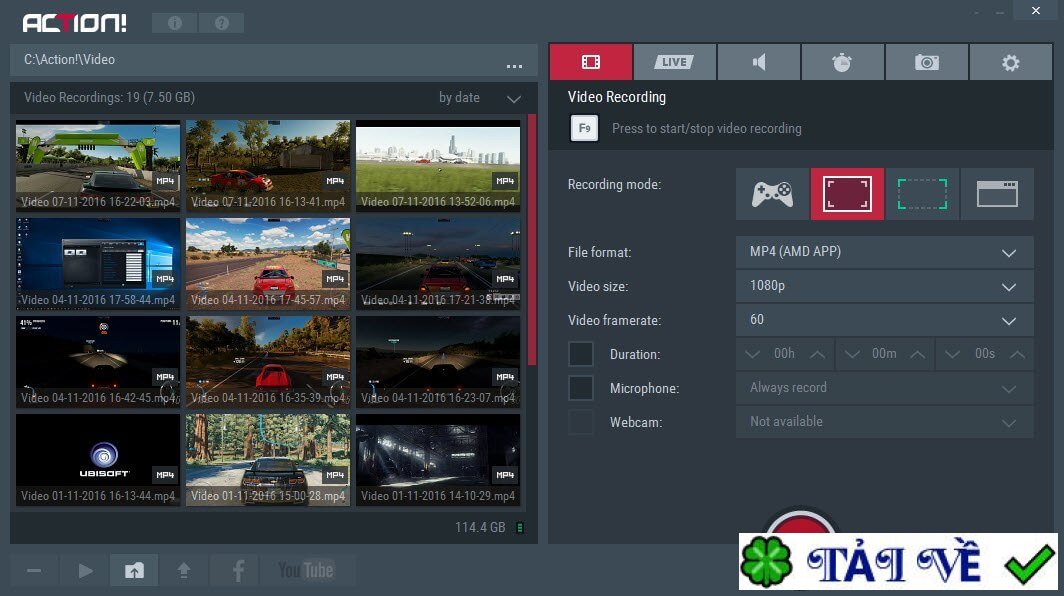This screenshot has width=1064, height=596.
Task: Enable the Duration checkbox
Action: (581, 353)
